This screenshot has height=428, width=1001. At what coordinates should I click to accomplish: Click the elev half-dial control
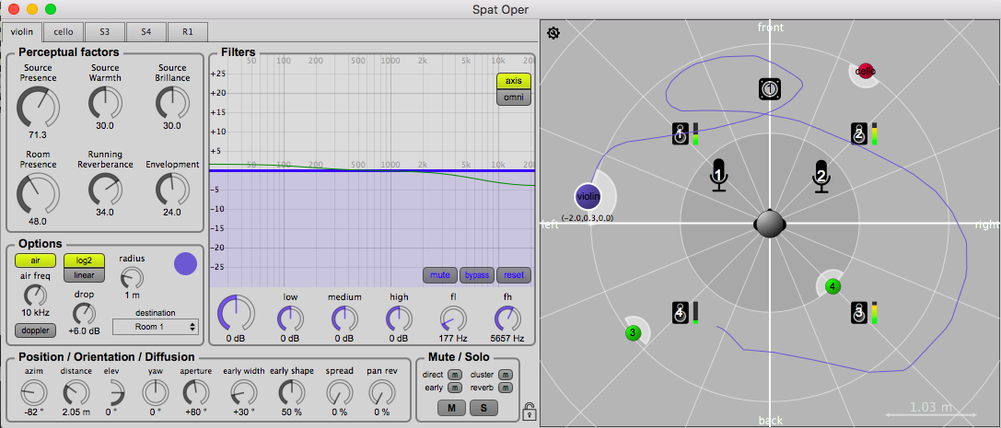click(116, 392)
